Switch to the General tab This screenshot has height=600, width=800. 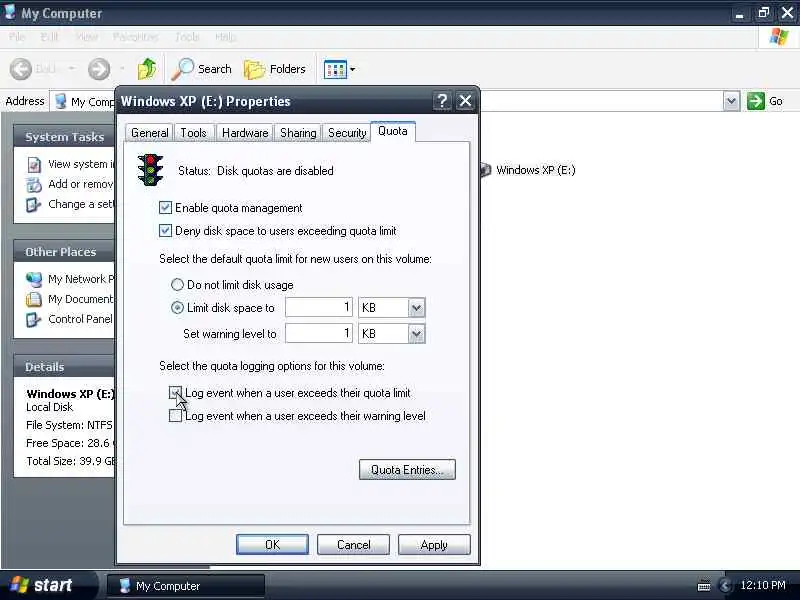pyautogui.click(x=149, y=133)
